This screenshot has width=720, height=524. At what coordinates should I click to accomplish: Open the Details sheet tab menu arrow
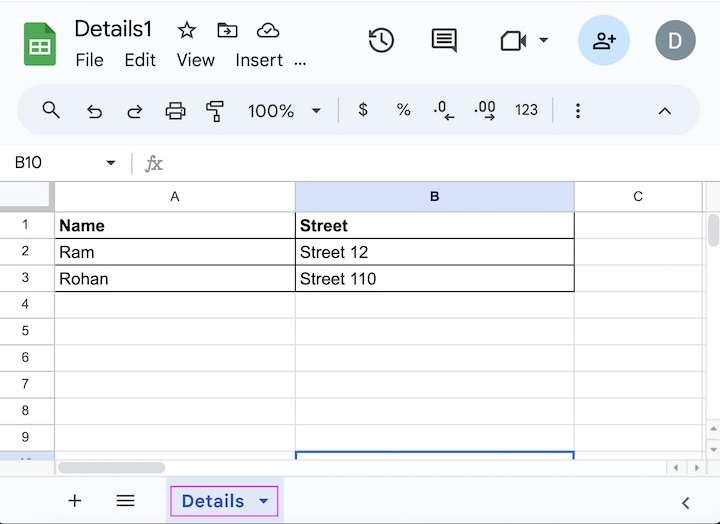264,501
